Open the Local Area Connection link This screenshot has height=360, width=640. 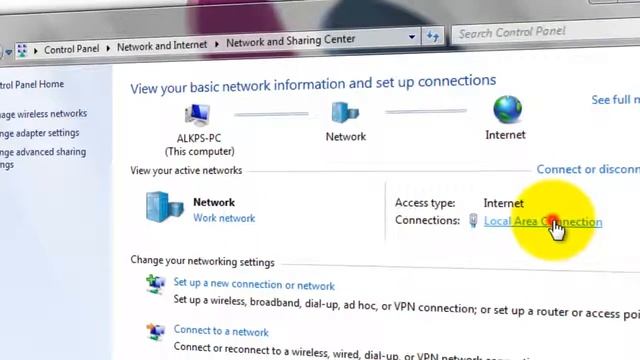click(543, 222)
